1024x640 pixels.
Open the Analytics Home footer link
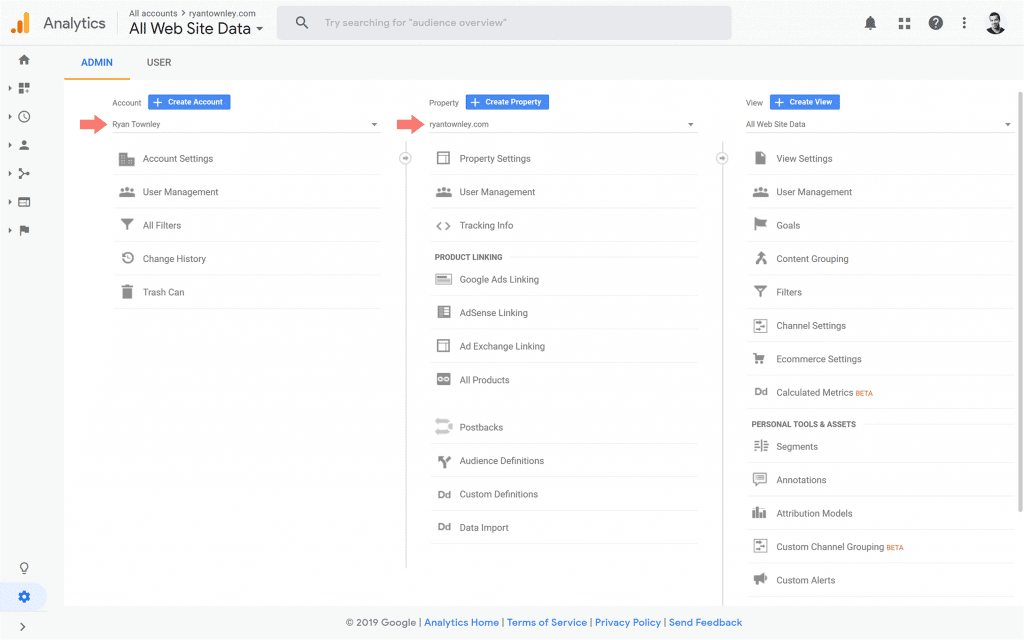(461, 622)
